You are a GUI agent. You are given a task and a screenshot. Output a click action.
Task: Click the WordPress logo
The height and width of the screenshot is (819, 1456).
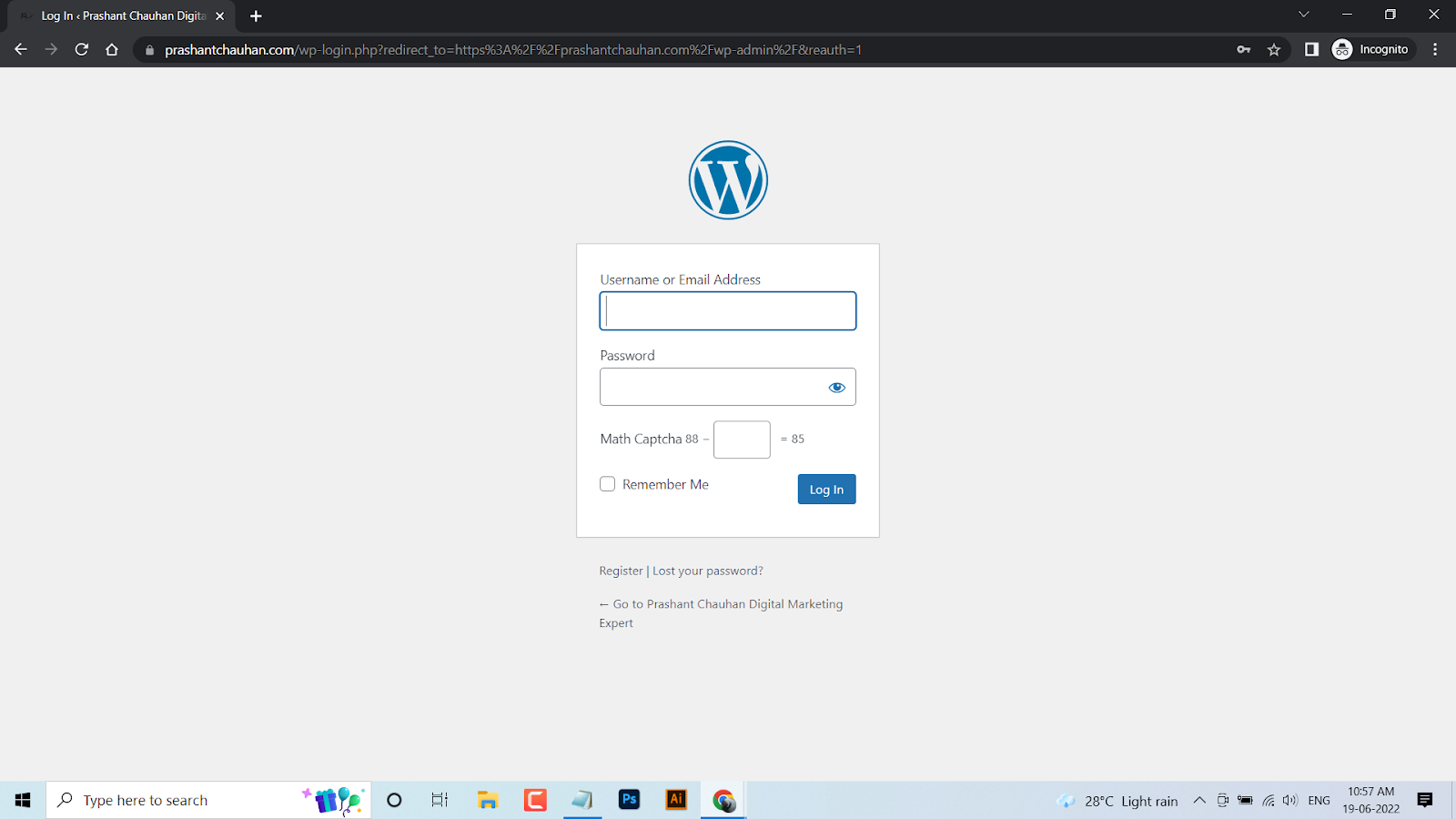(x=728, y=180)
